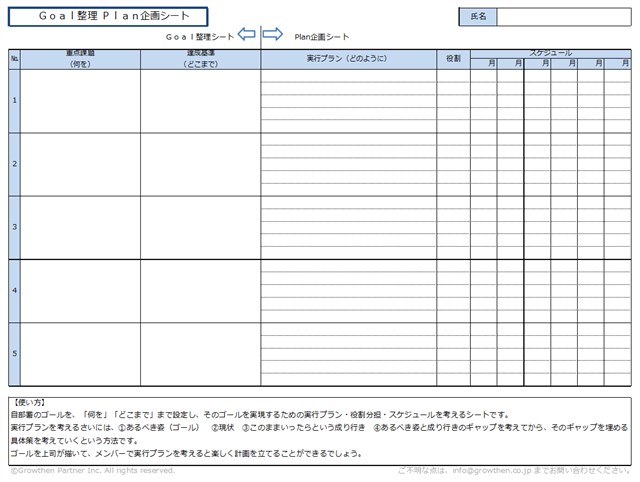Click the 達成基準（どこまで） column header
Screen dimensions: 640x482
pos(200,59)
